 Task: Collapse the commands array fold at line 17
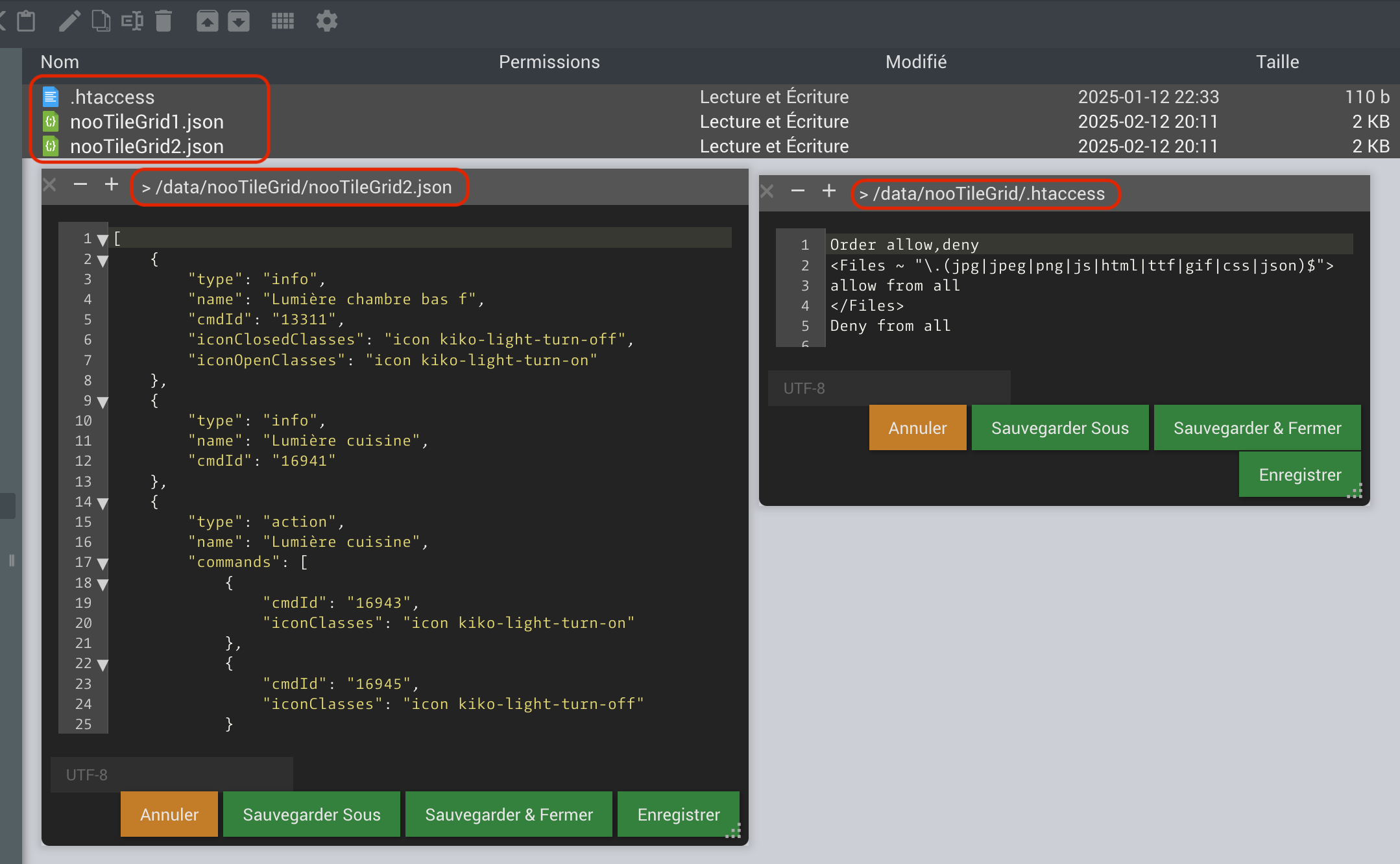103,564
